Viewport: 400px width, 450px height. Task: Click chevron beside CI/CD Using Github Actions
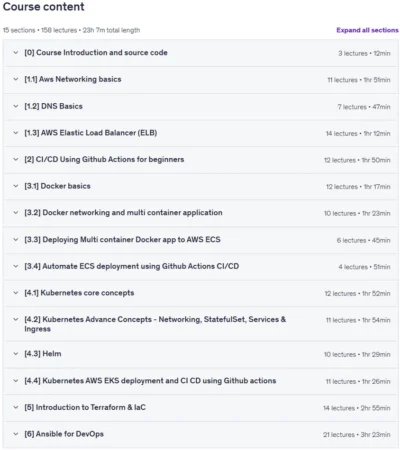(16, 159)
